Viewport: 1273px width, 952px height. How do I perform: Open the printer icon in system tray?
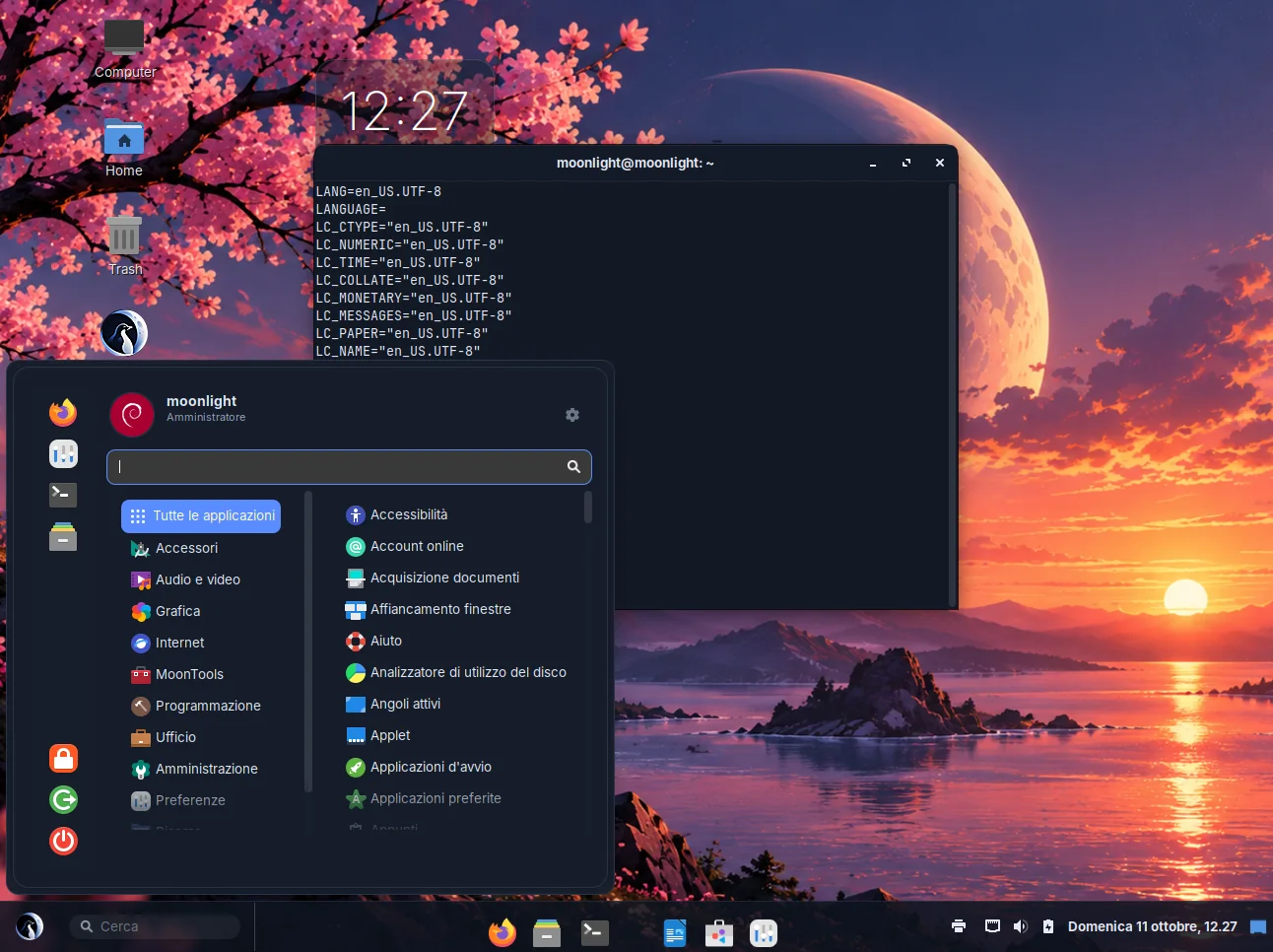click(x=959, y=926)
